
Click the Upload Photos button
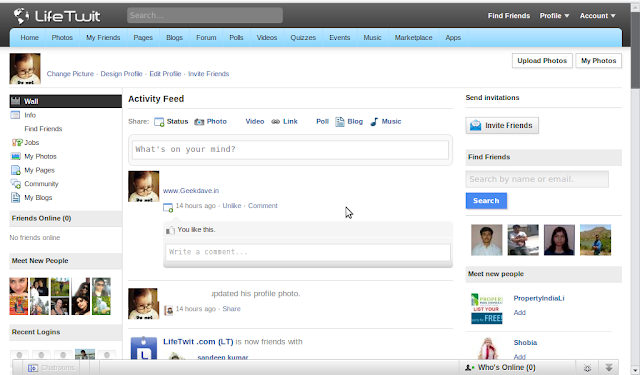(x=542, y=60)
